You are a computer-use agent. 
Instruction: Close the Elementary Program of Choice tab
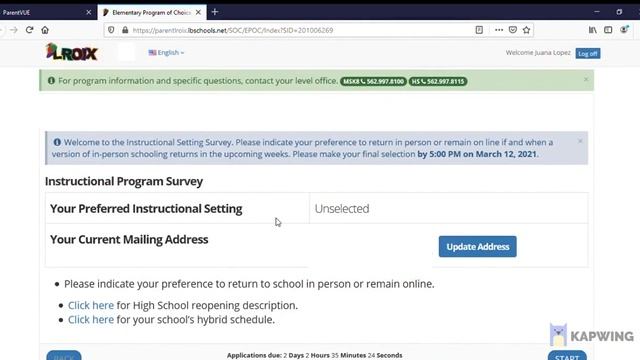(x=198, y=13)
